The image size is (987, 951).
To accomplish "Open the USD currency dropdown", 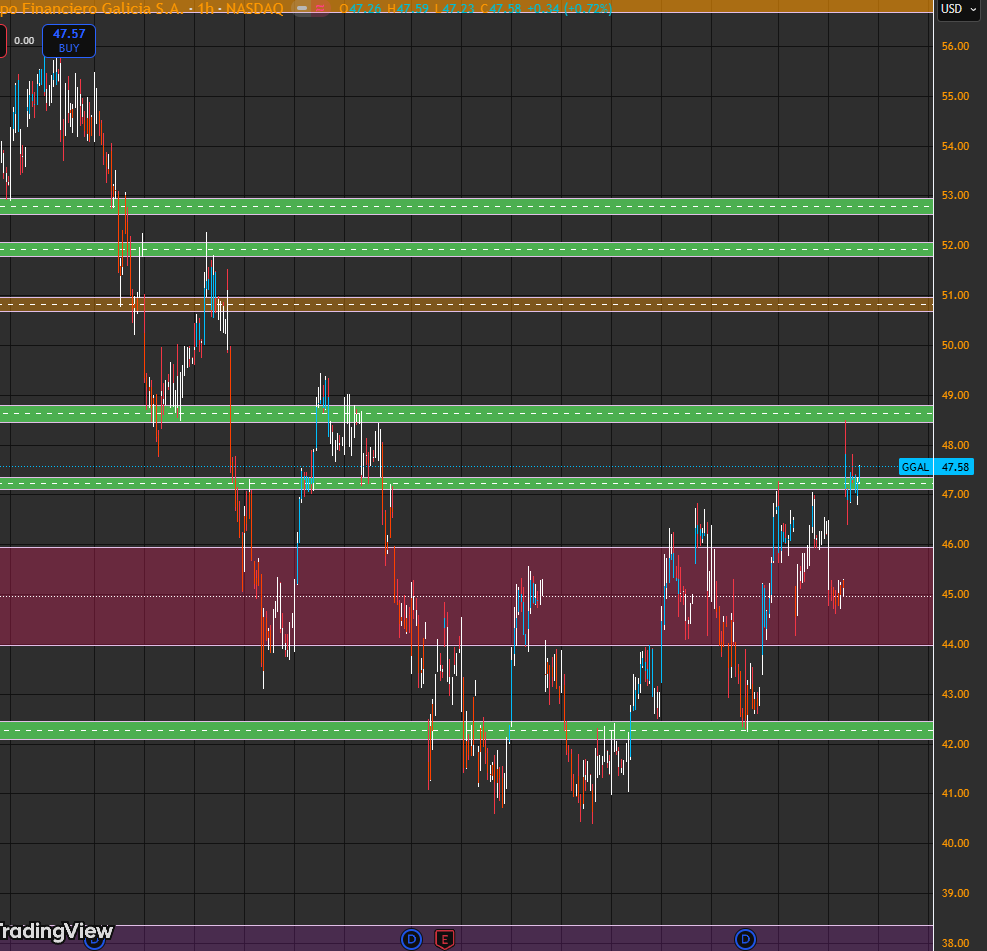I will [957, 9].
